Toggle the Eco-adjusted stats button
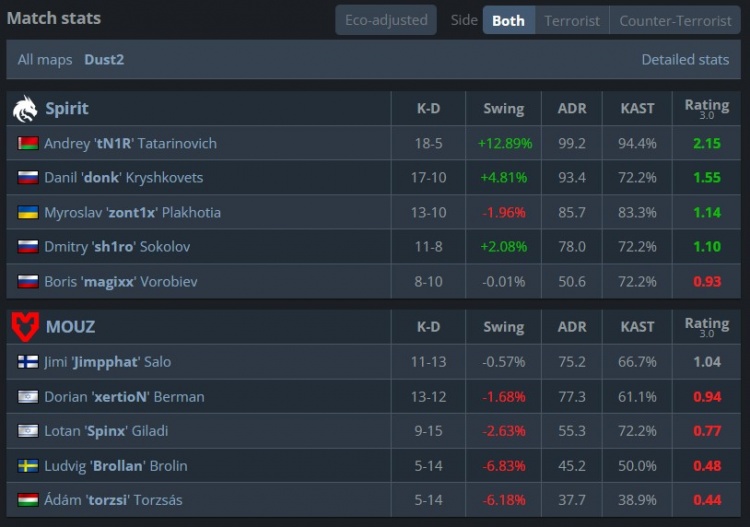 tap(386, 20)
